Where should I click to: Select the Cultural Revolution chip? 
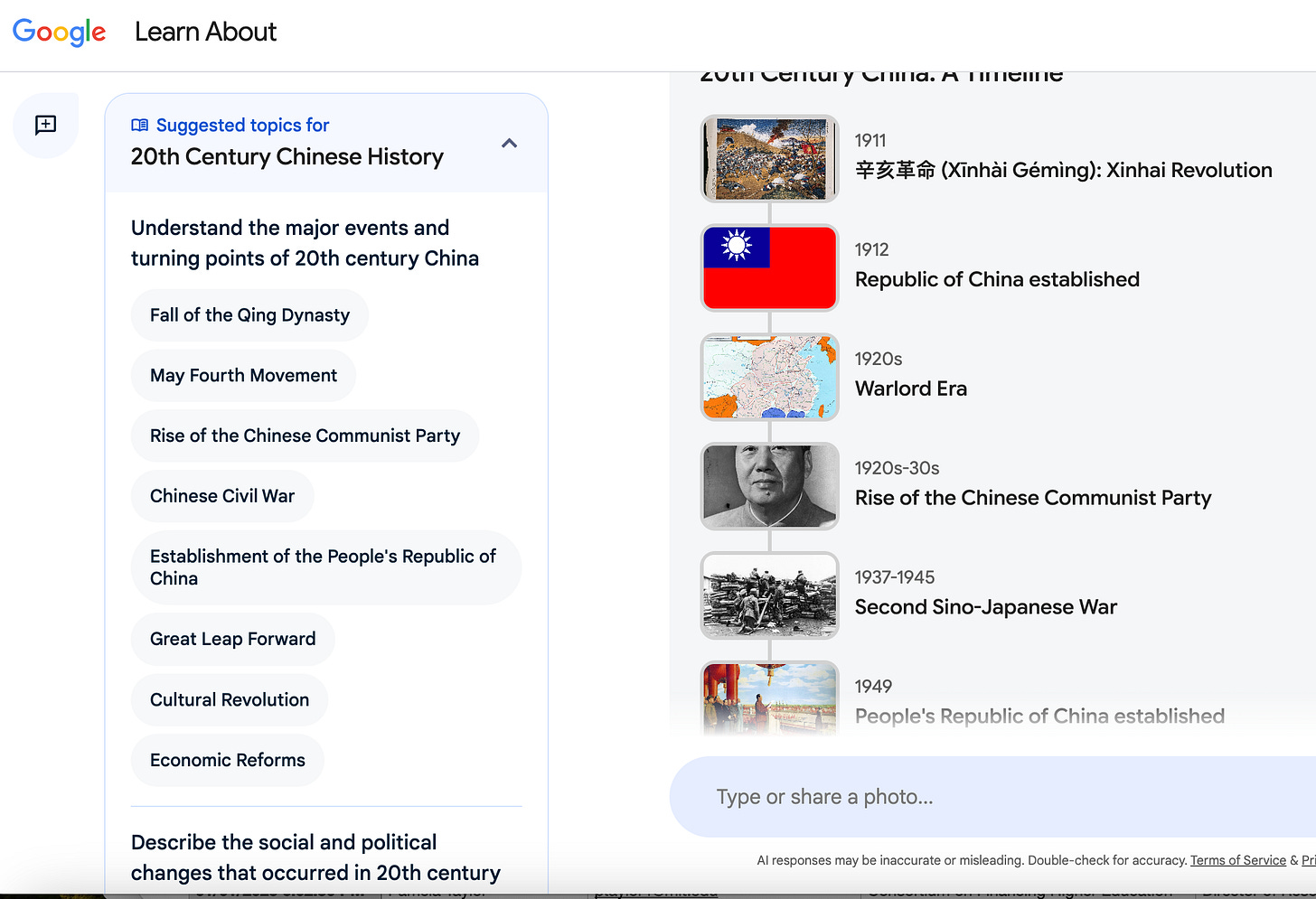(x=230, y=700)
